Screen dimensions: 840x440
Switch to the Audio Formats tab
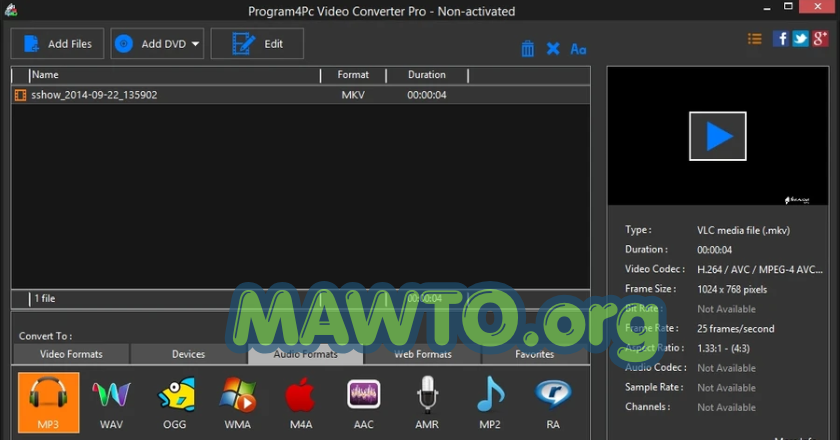305,354
